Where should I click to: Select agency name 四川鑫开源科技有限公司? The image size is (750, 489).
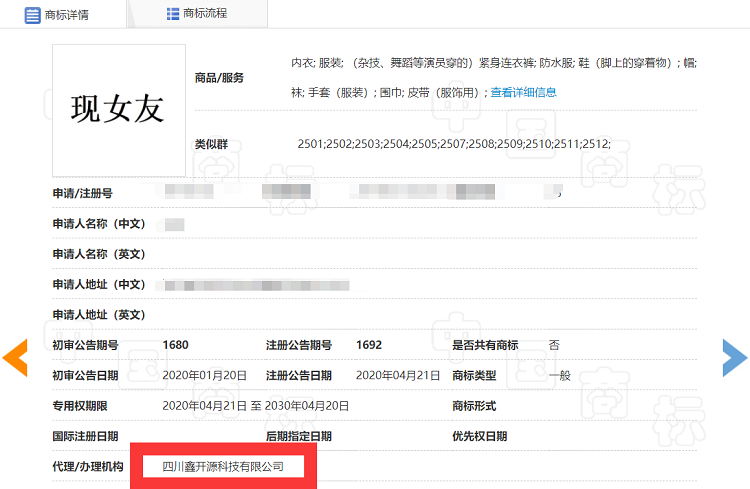[x=223, y=467]
